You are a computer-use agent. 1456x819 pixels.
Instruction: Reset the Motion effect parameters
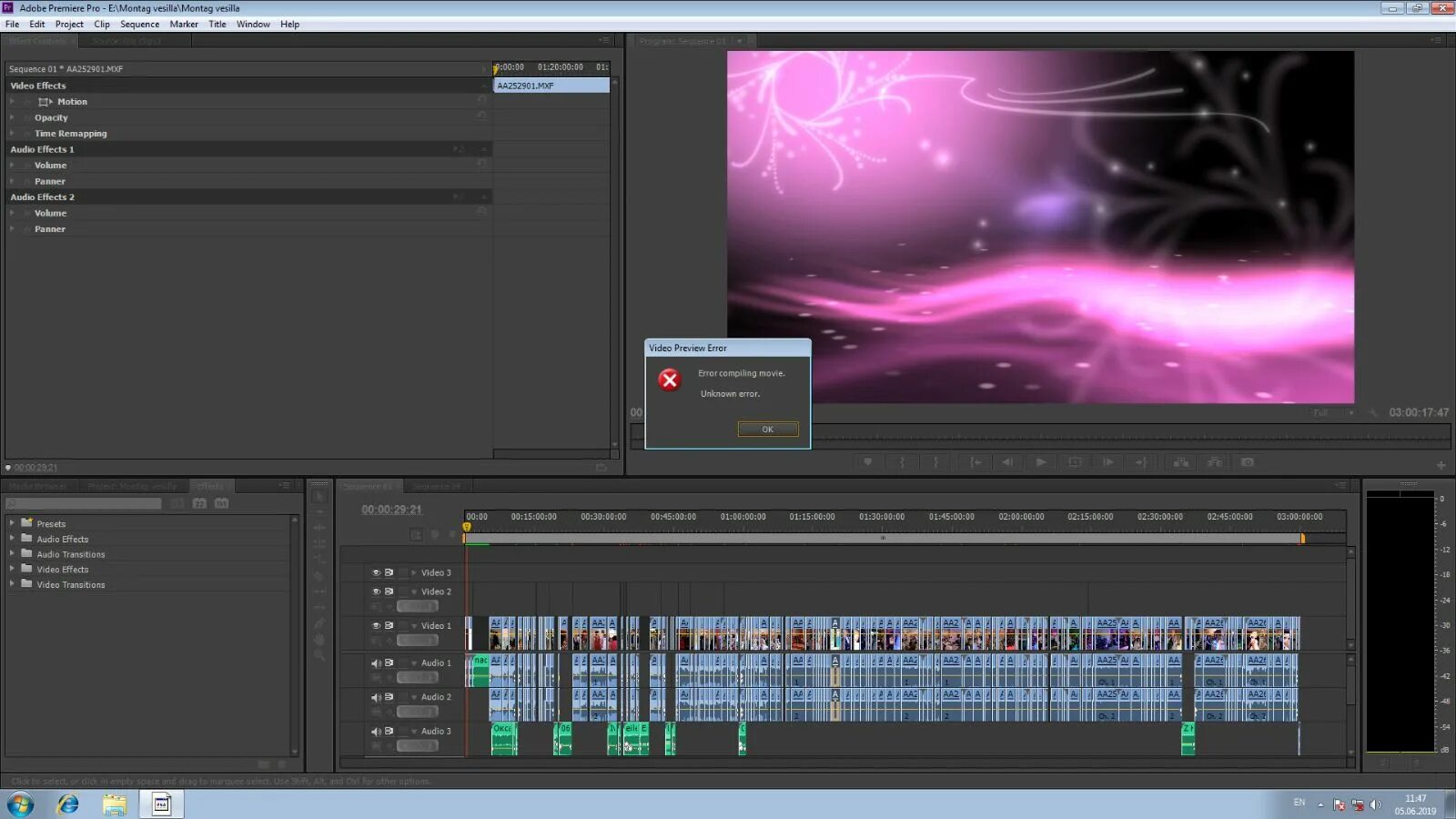click(x=481, y=101)
